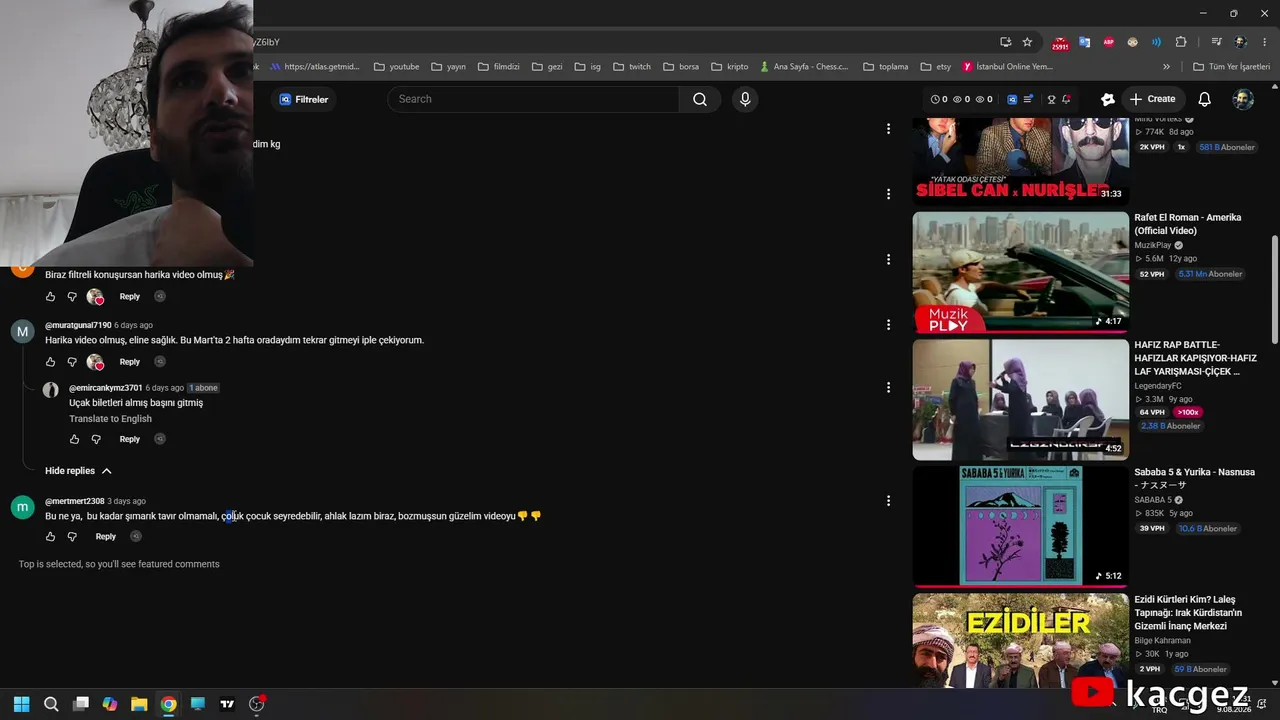1280x720 pixels.
Task: Like the reply by @emircankymz3701
Action: tap(75, 439)
